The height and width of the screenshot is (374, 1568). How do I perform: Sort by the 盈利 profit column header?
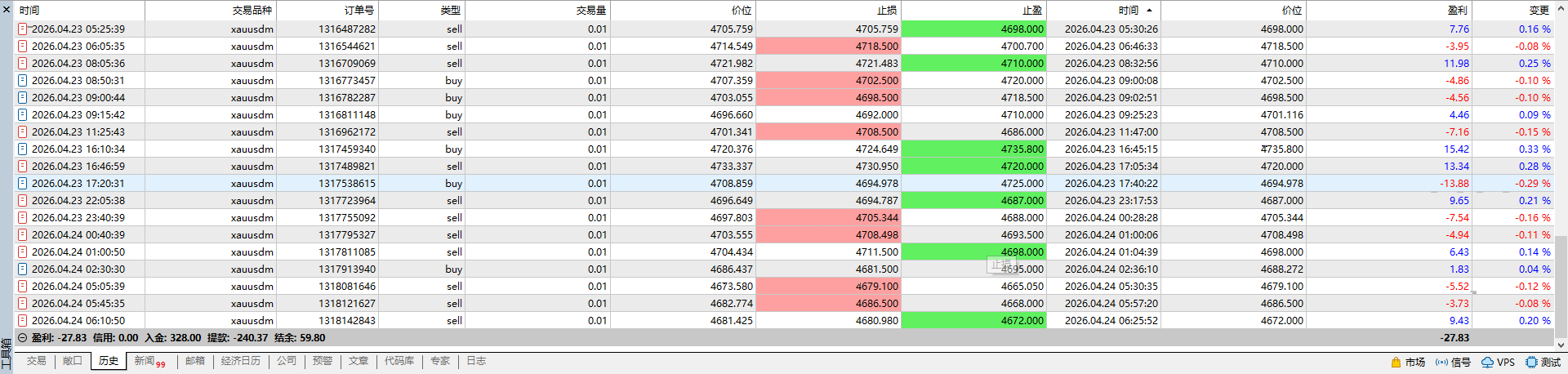(1389, 11)
